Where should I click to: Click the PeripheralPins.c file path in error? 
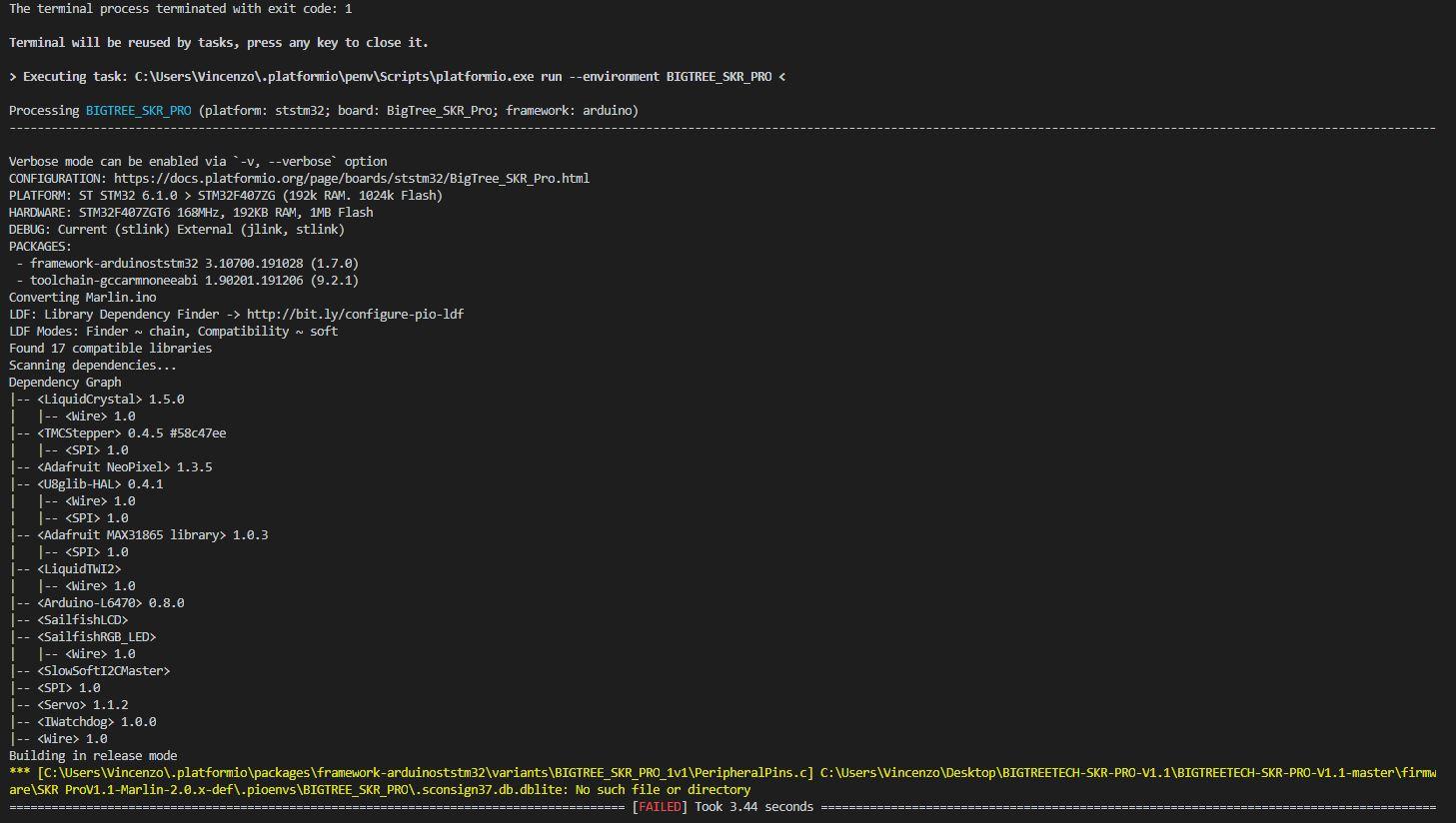(x=425, y=772)
